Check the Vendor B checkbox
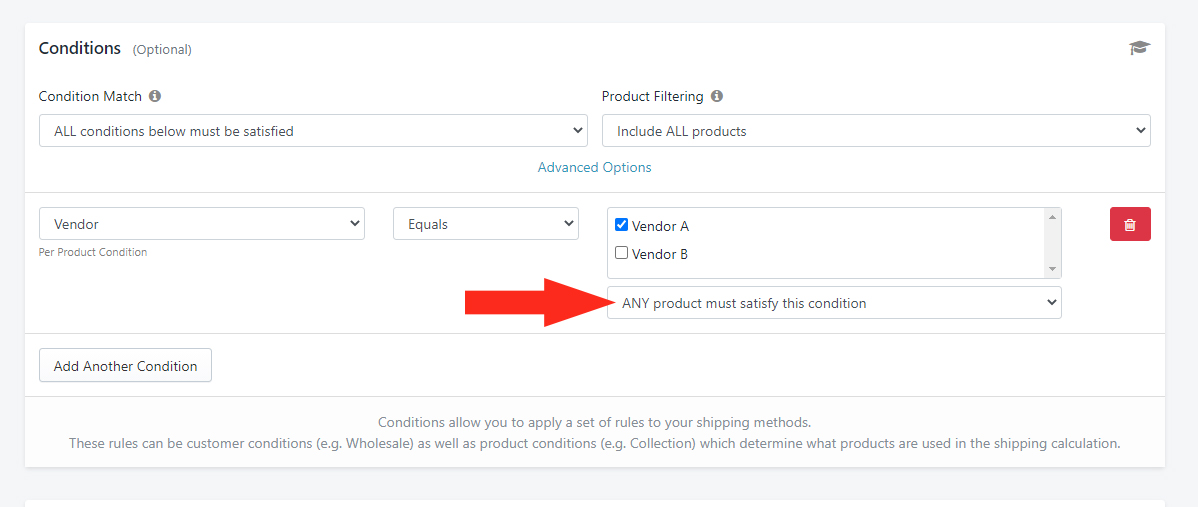 click(621, 253)
